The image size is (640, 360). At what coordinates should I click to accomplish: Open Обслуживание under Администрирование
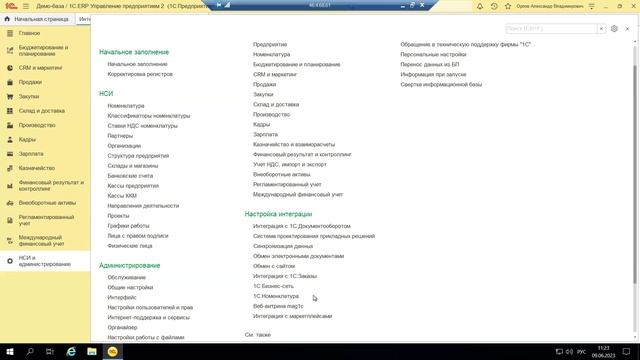pyautogui.click(x=127, y=278)
